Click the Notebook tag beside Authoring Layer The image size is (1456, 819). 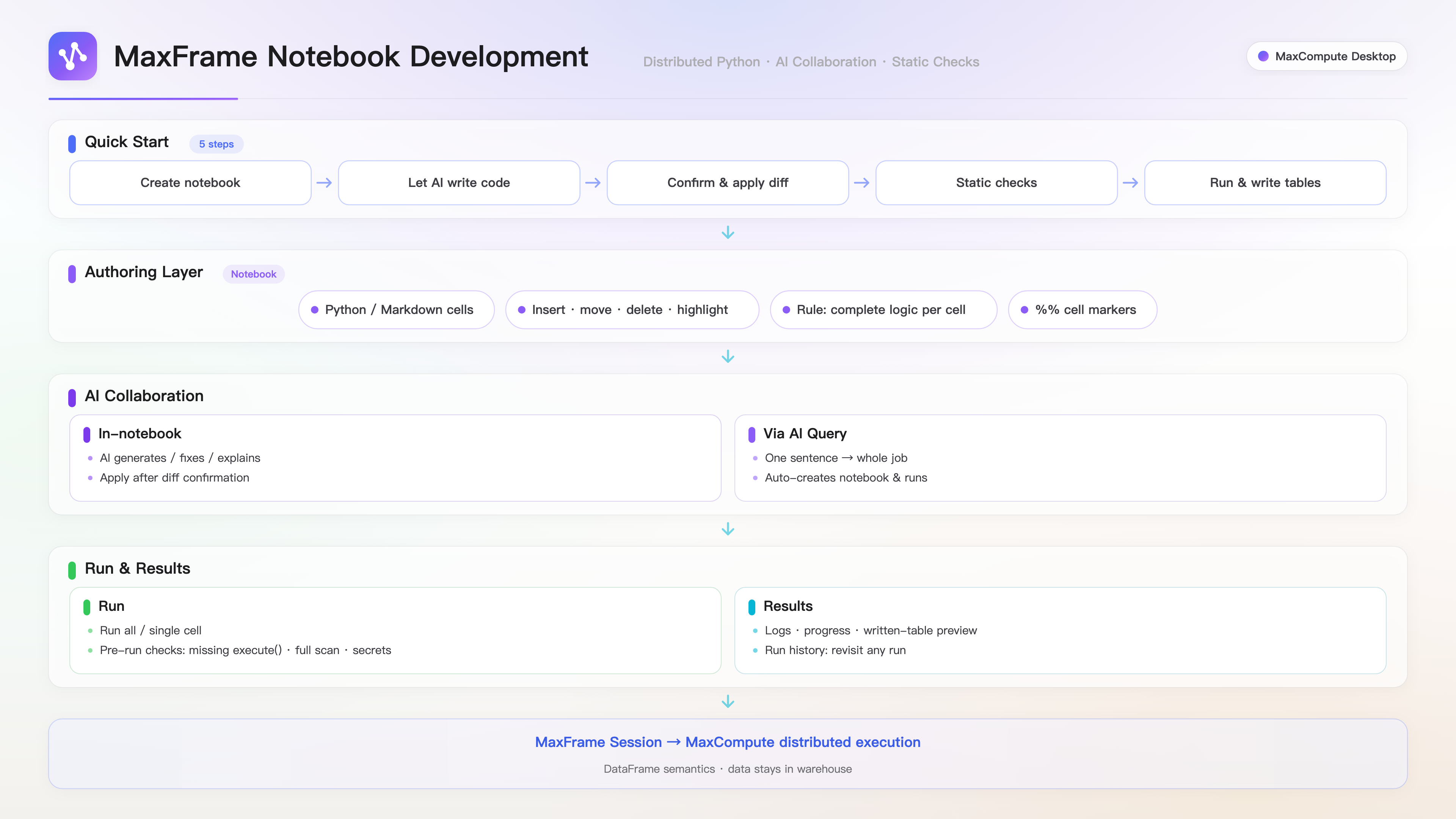pyautogui.click(x=253, y=274)
